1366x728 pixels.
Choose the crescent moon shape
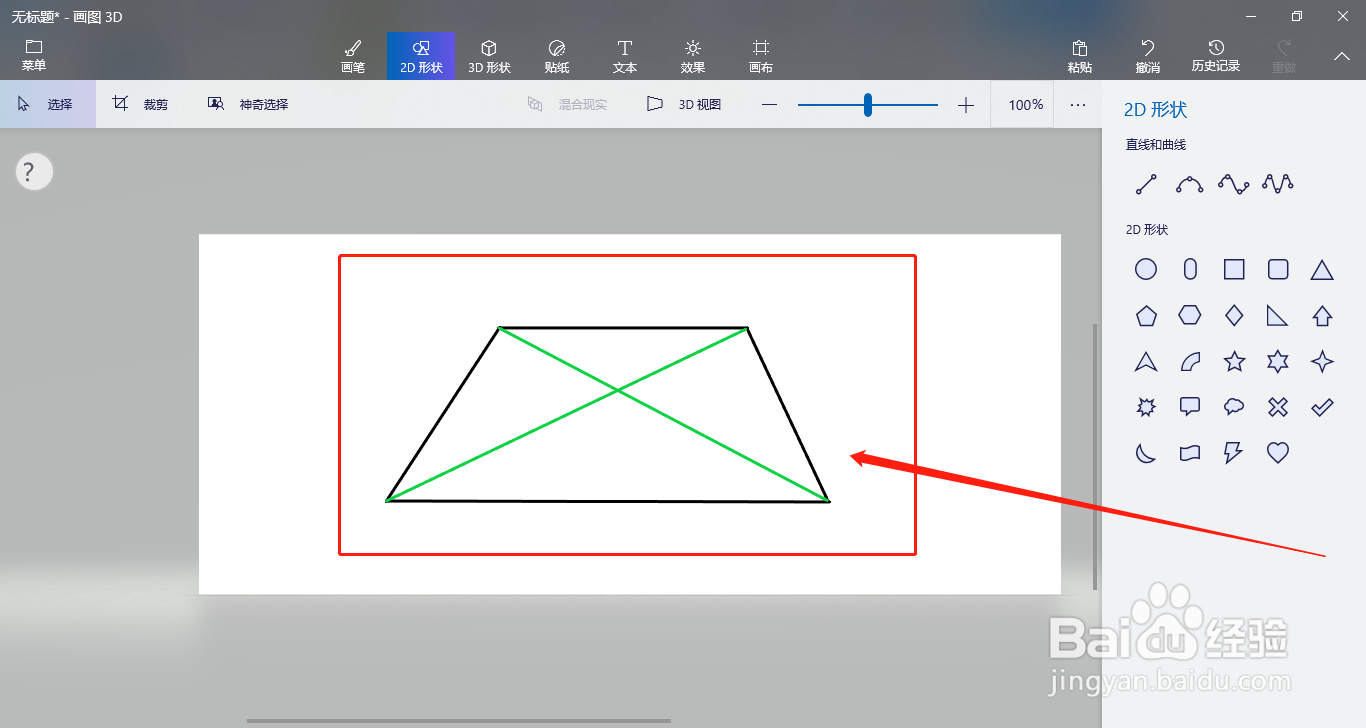1146,453
